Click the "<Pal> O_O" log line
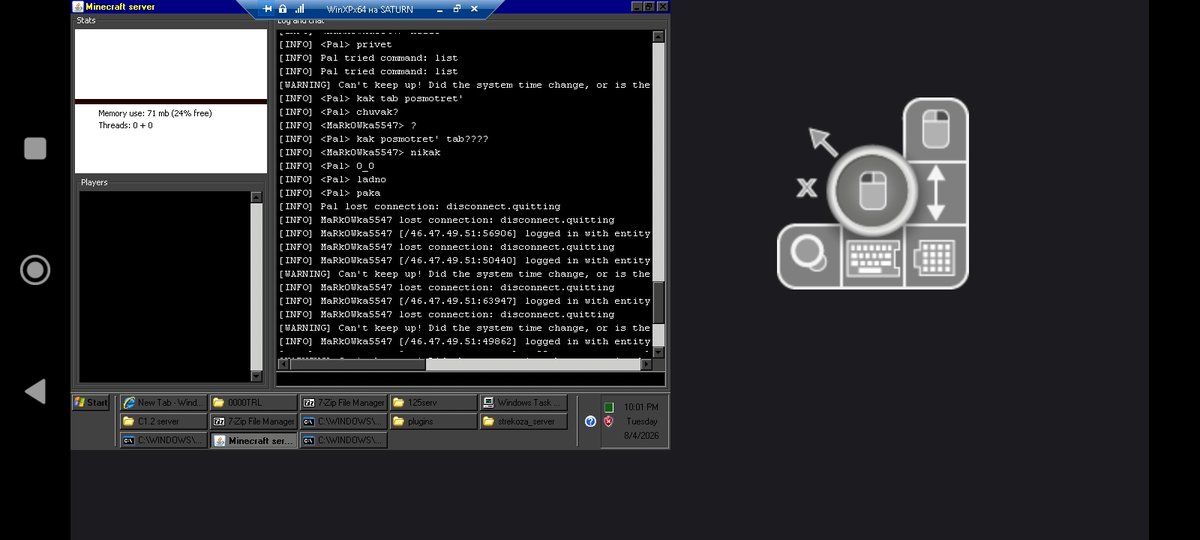This screenshot has width=1200, height=540. [327, 166]
